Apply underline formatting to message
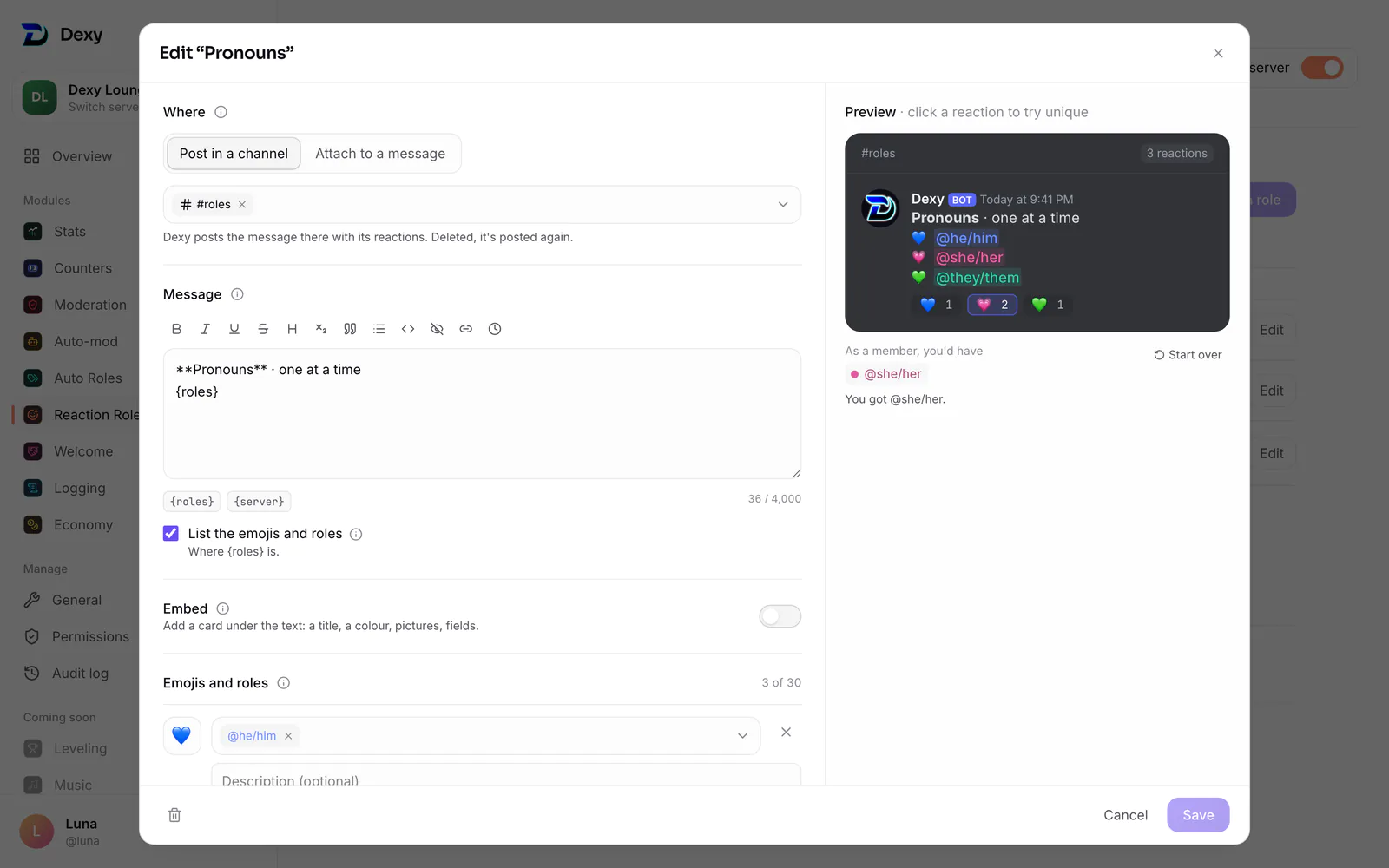Image resolution: width=1389 pixels, height=868 pixels. coord(234,329)
